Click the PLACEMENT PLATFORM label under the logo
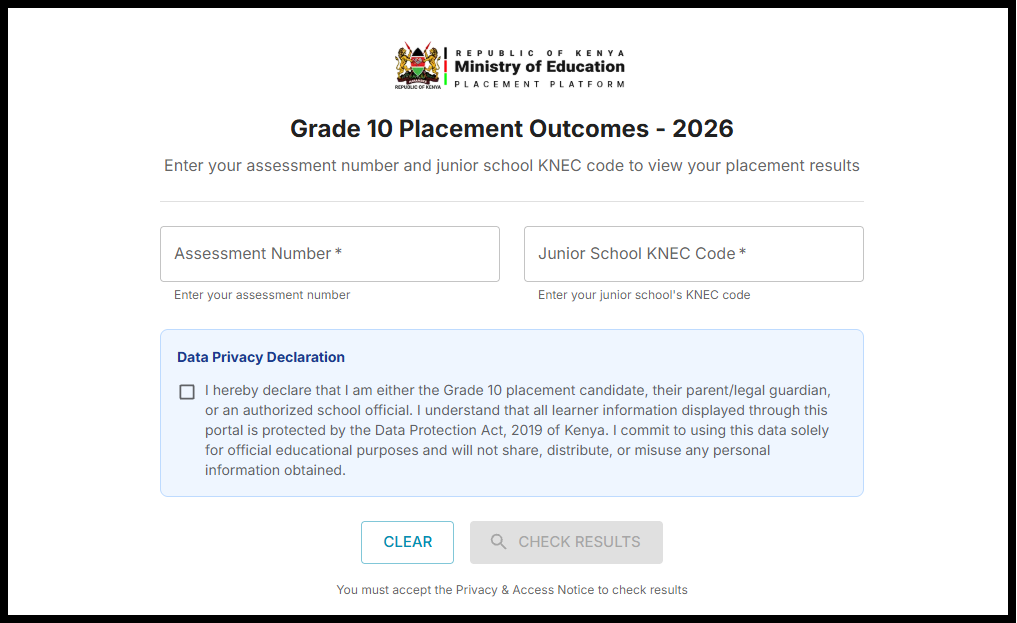 pos(538,84)
